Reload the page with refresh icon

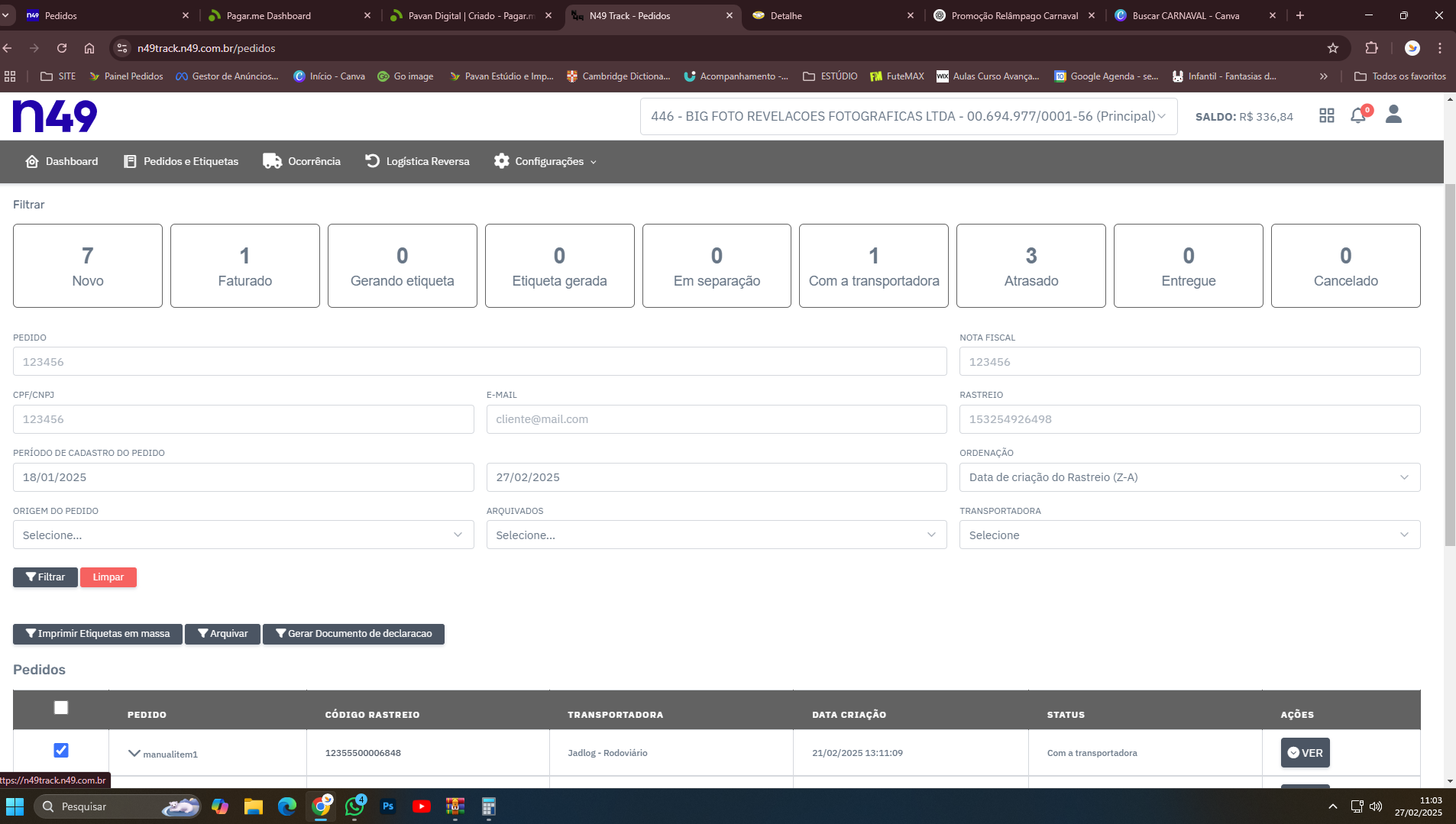tap(62, 48)
